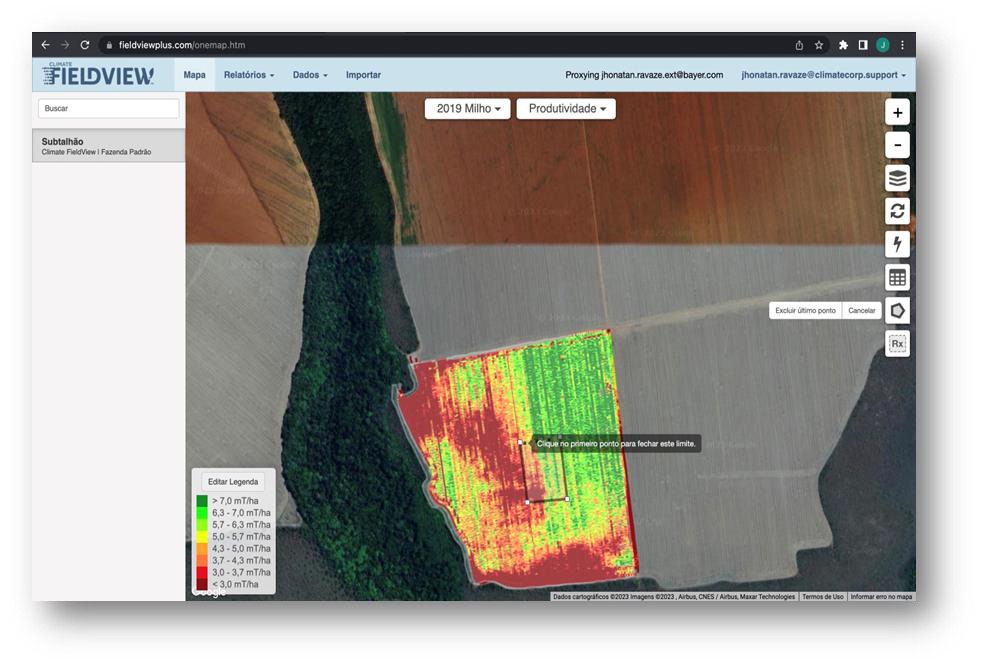Reload the page with browser refresh icon
Screen dimensions: 981x666
point(85,45)
